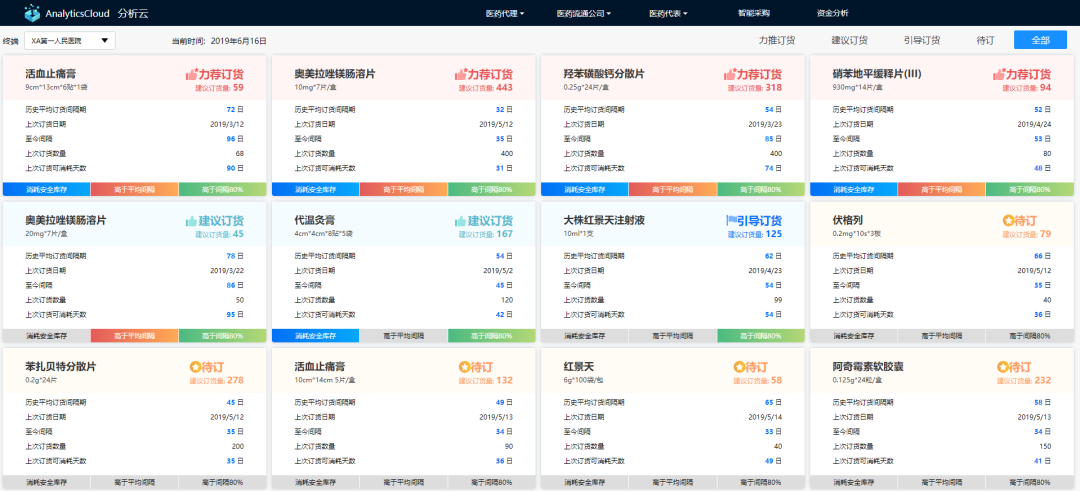Click thumbs-up icon on 硝苯地平缓释片(III) card
This screenshot has width=1080, height=491.
pos(1000,75)
